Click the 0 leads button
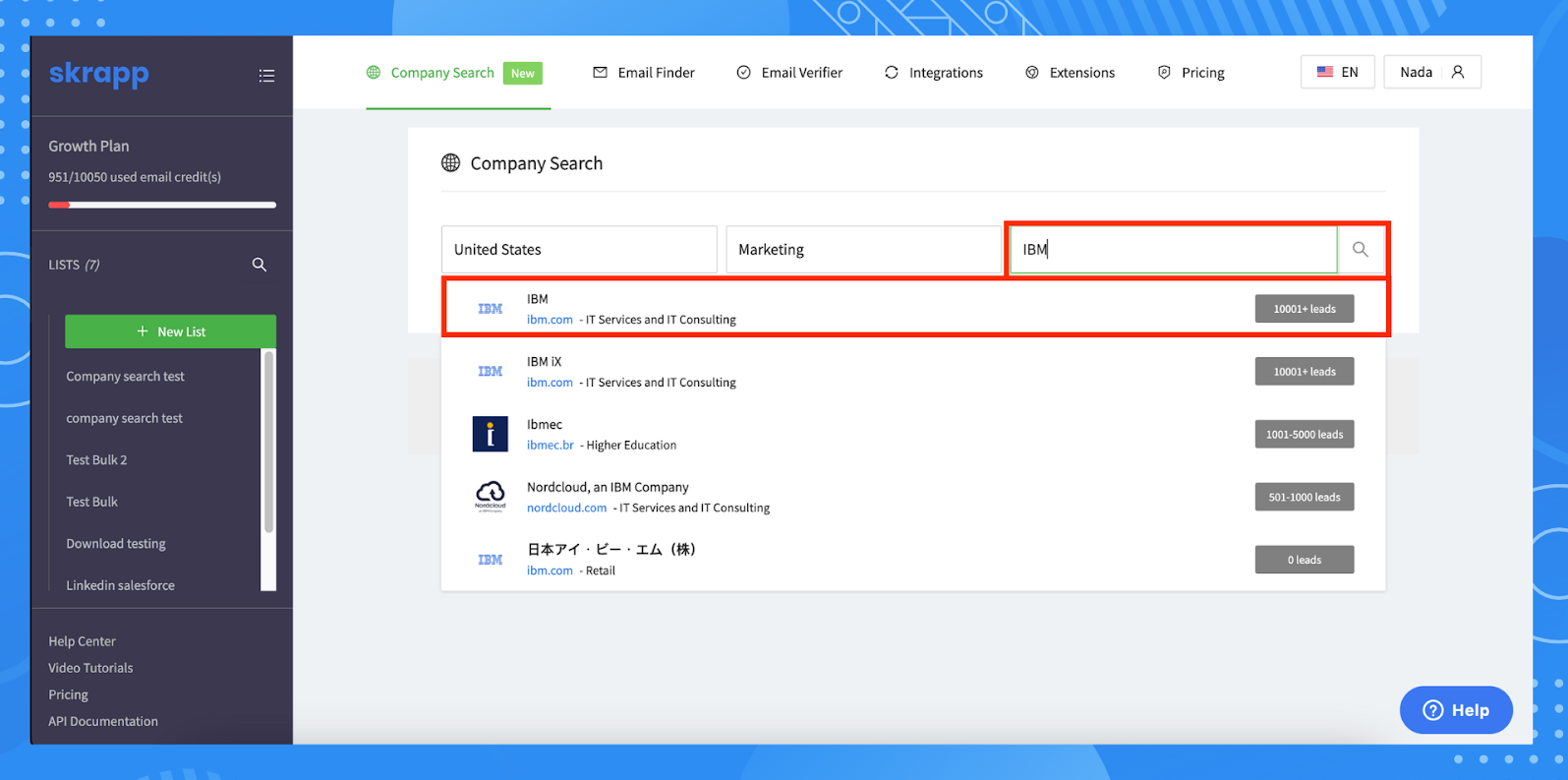 (x=1305, y=560)
